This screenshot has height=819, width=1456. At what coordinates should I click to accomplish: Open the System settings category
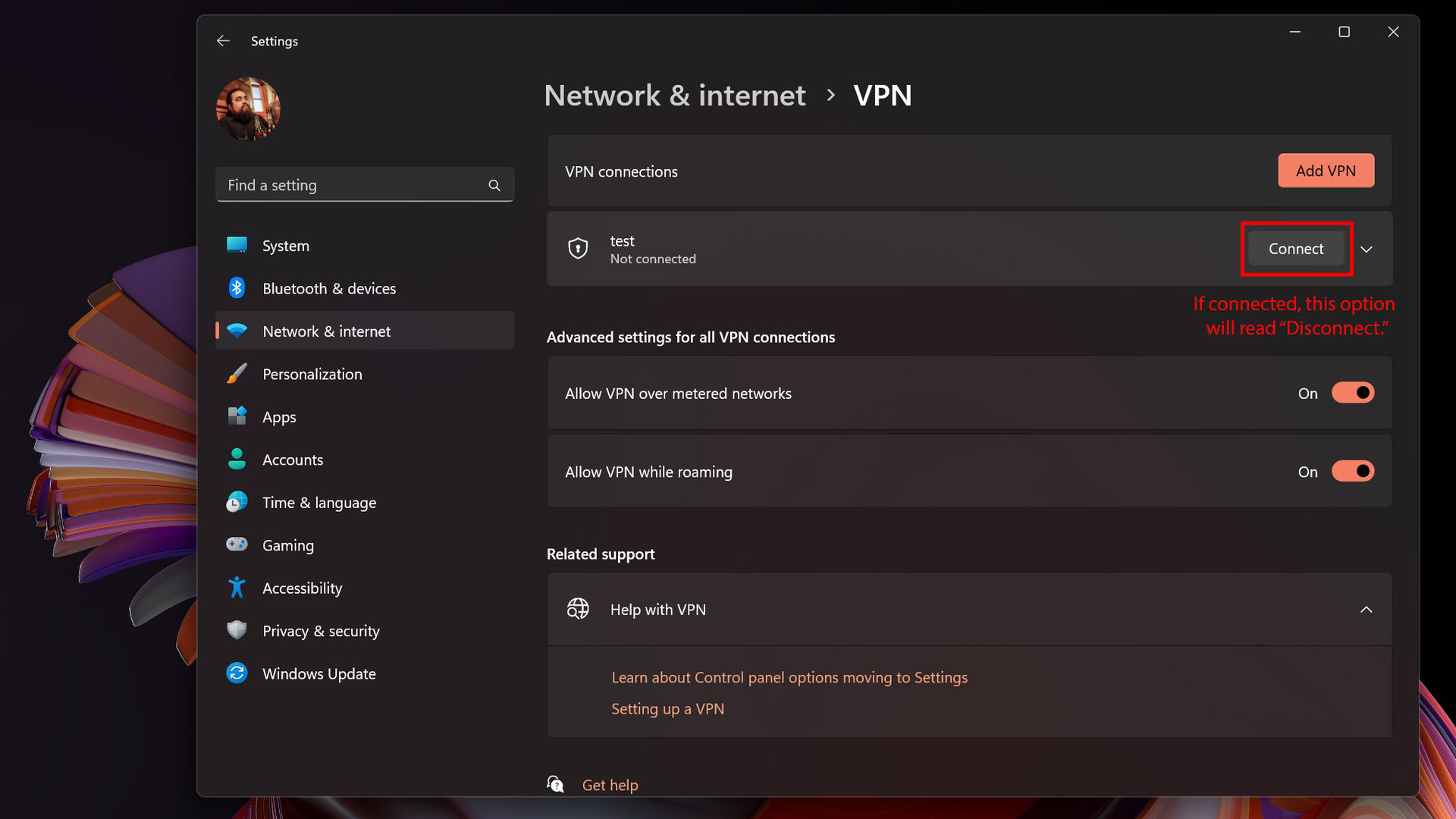(x=286, y=246)
